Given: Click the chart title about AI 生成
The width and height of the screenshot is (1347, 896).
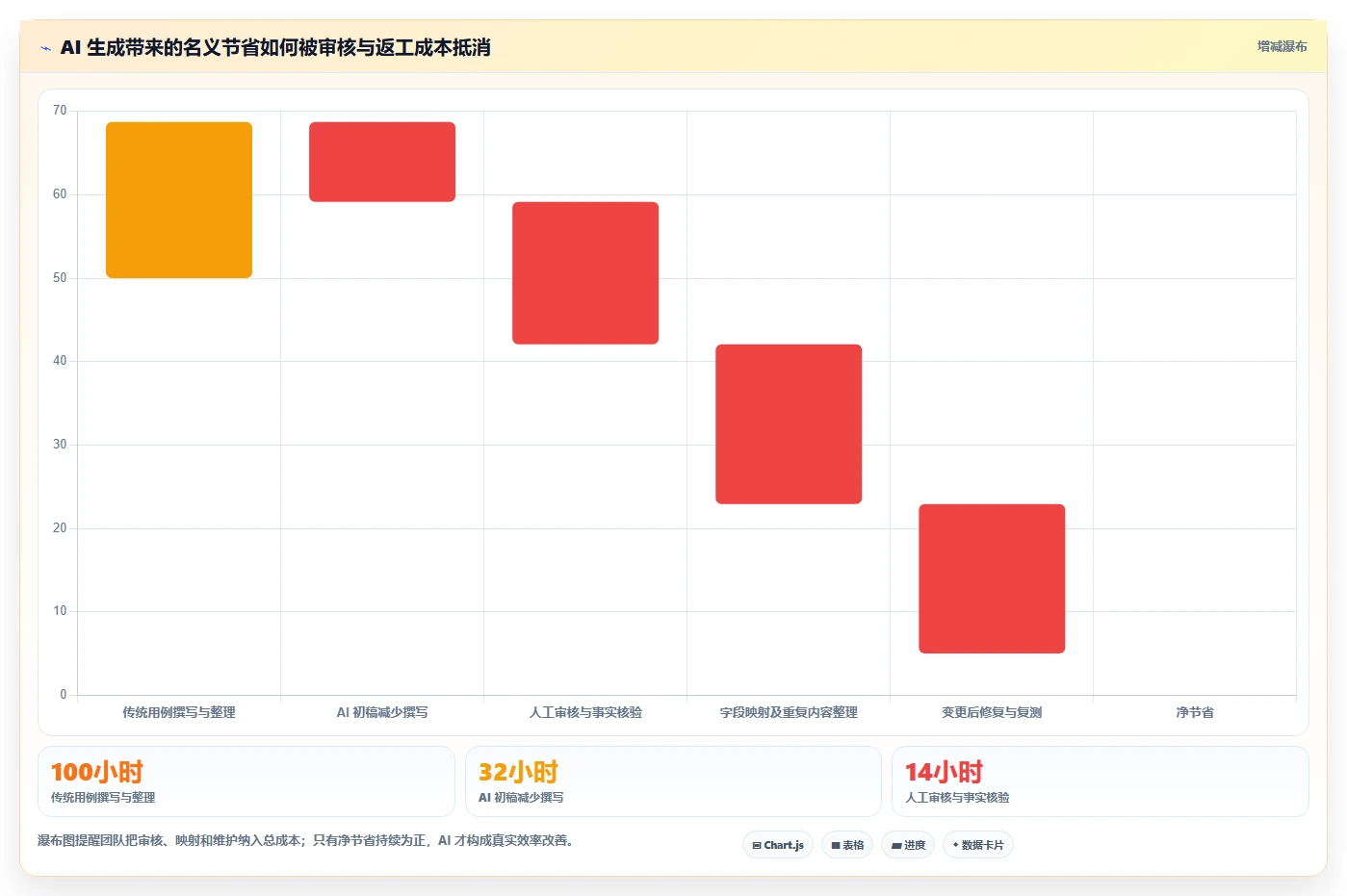Looking at the screenshot, I should tap(275, 47).
